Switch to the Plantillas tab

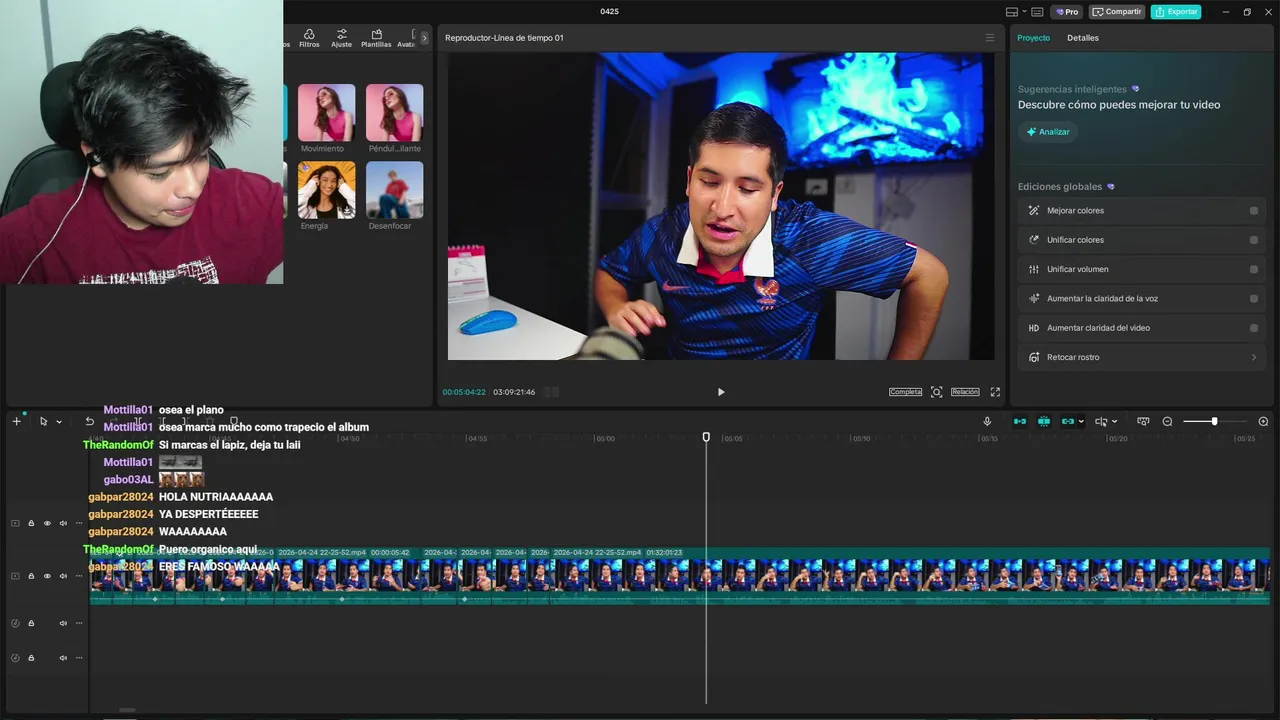376,38
